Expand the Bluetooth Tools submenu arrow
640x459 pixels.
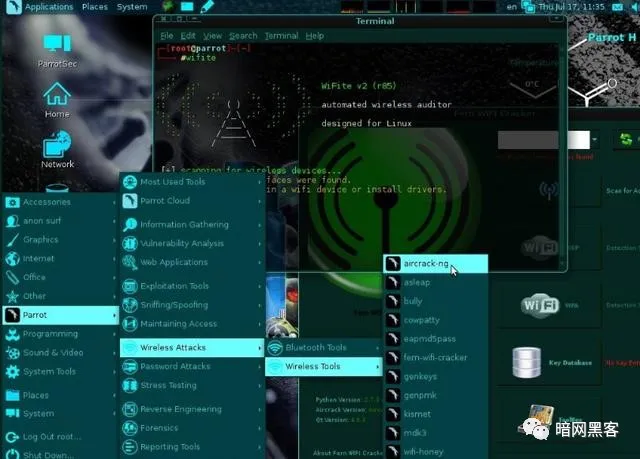point(378,348)
